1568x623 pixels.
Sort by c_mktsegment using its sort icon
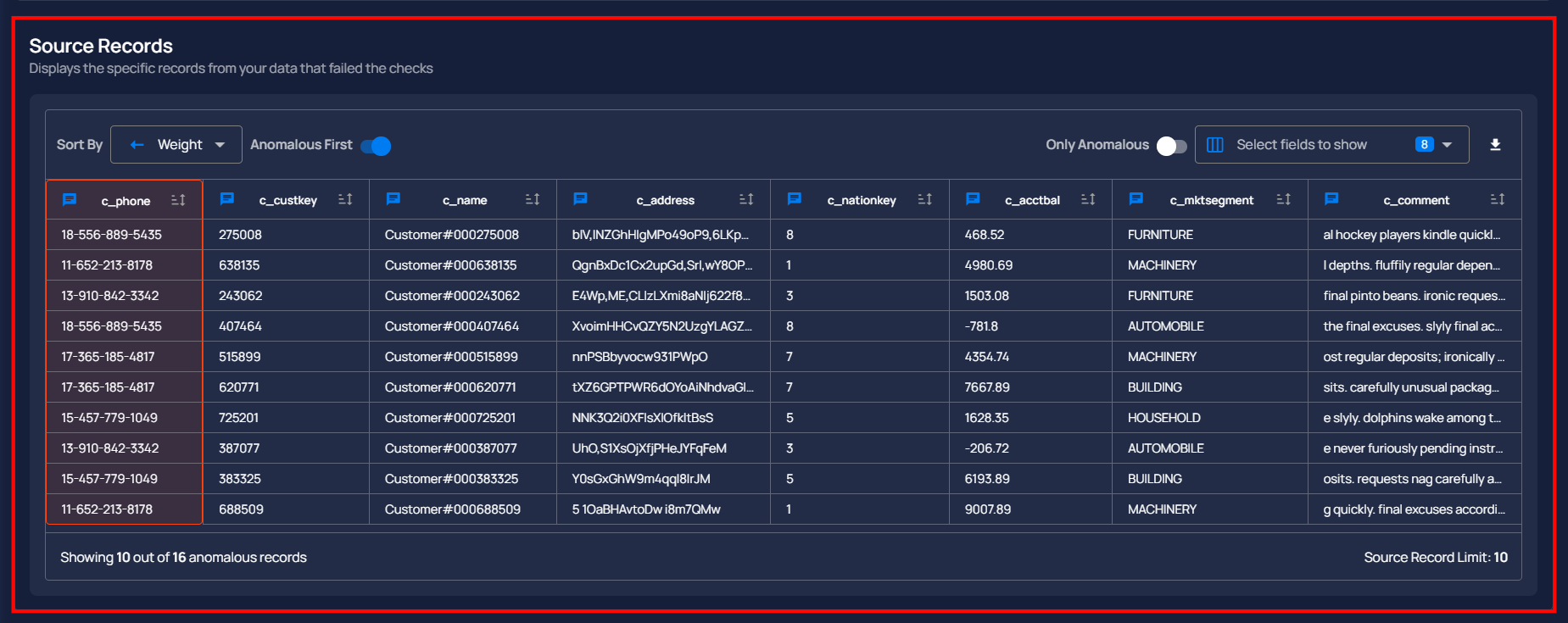point(1284,199)
